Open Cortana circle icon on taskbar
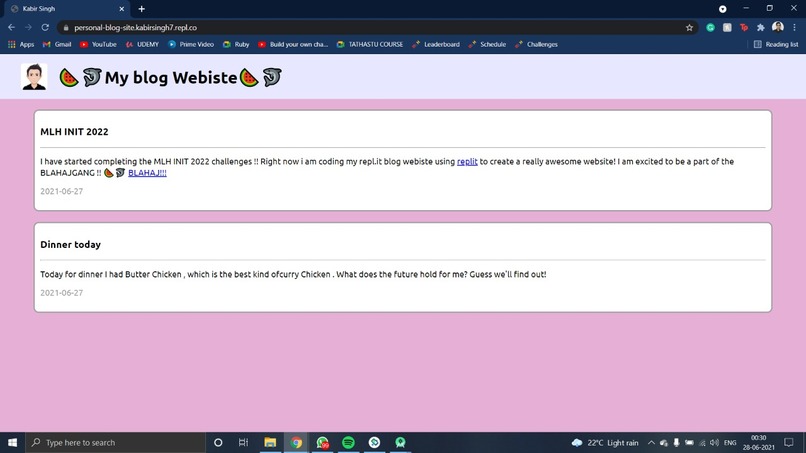Screen dimensions: 806x453 tap(218, 442)
